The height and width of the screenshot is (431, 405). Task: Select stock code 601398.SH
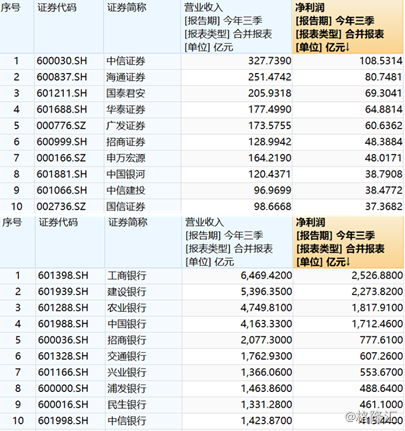click(63, 276)
